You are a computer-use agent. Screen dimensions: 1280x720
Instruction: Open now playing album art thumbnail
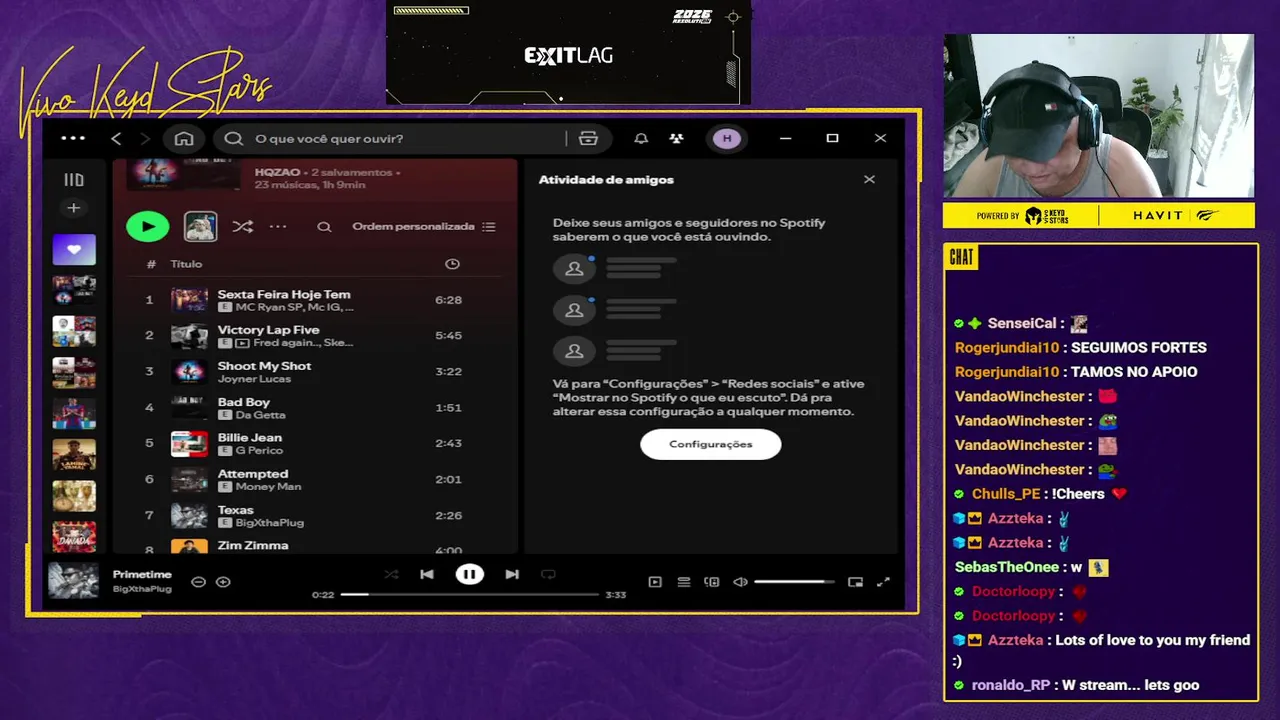[74, 581]
